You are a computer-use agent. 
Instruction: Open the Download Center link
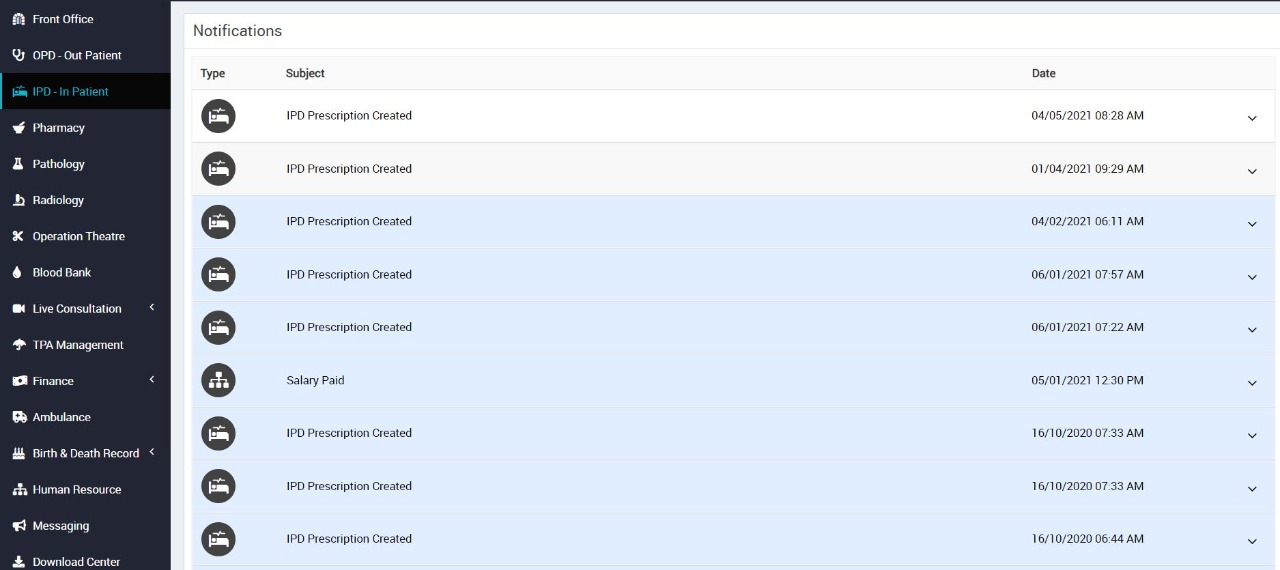76,562
